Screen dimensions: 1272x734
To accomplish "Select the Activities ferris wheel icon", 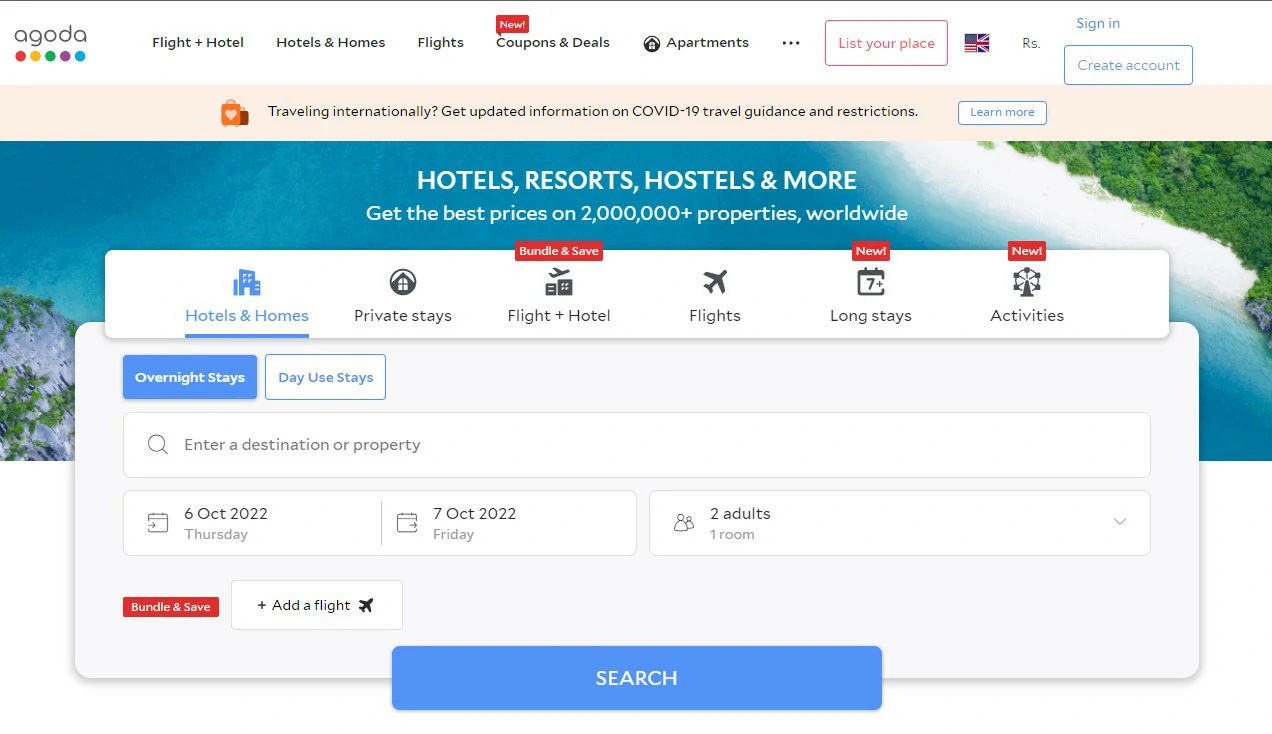I will (1027, 282).
